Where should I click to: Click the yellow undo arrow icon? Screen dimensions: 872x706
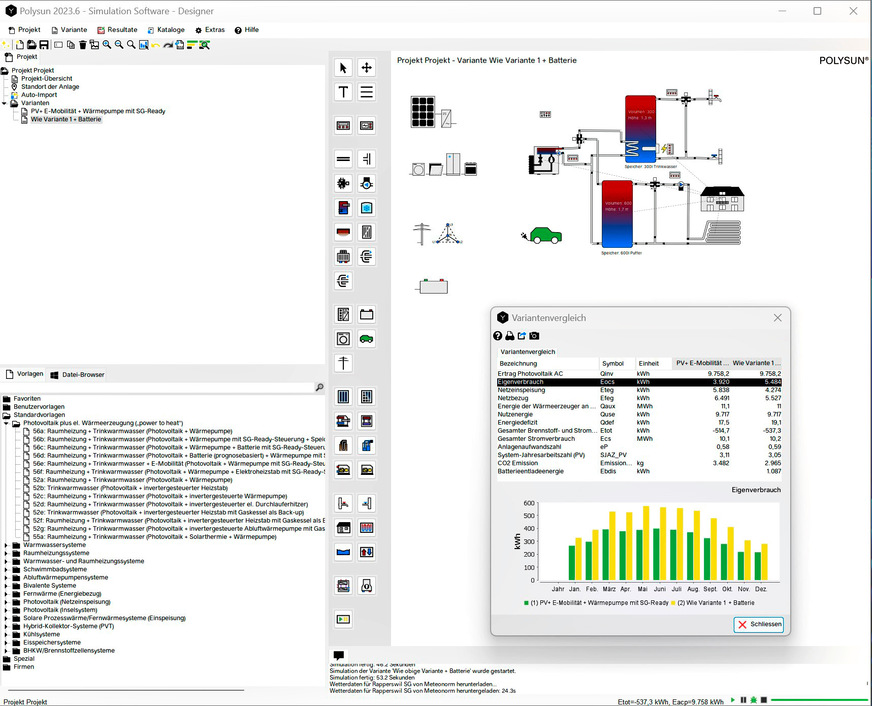pyautogui.click(x=156, y=45)
